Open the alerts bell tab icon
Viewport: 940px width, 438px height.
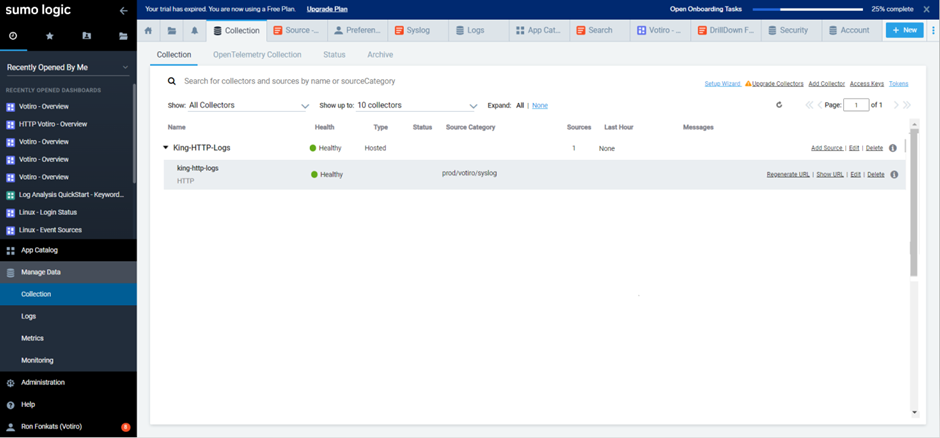(x=195, y=31)
